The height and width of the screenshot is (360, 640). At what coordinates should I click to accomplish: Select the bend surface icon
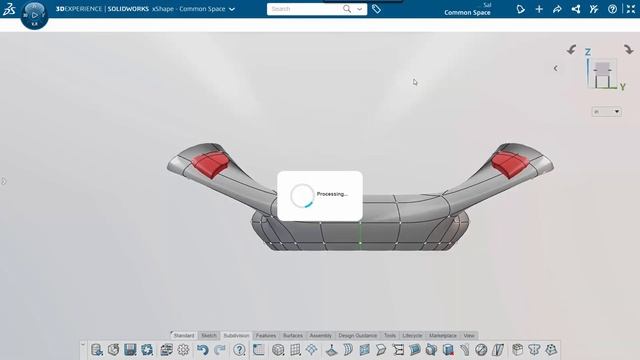tap(348, 350)
